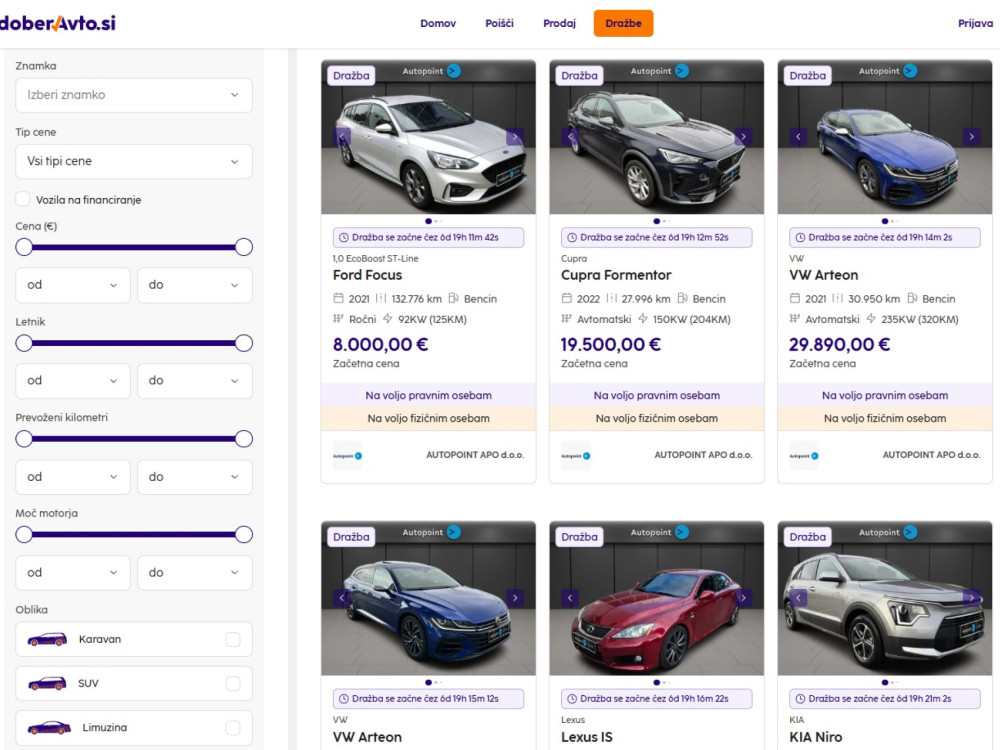Go to previous photo of top VW Arteon
This screenshot has height=750, width=1000.
point(798,137)
